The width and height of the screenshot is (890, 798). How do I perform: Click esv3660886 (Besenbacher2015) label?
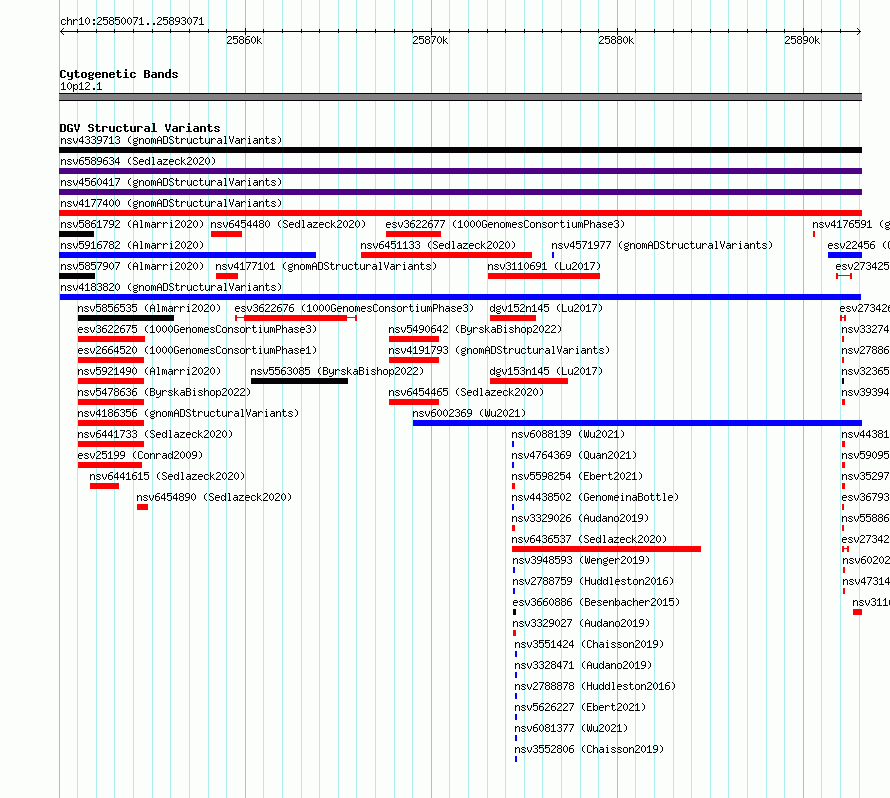point(596,602)
